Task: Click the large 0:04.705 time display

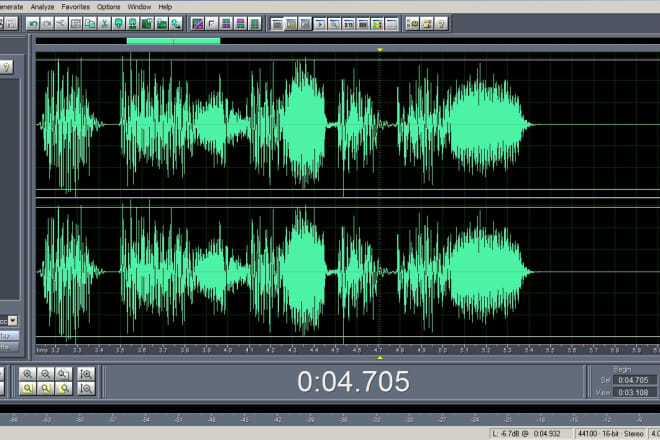Action: [x=353, y=381]
